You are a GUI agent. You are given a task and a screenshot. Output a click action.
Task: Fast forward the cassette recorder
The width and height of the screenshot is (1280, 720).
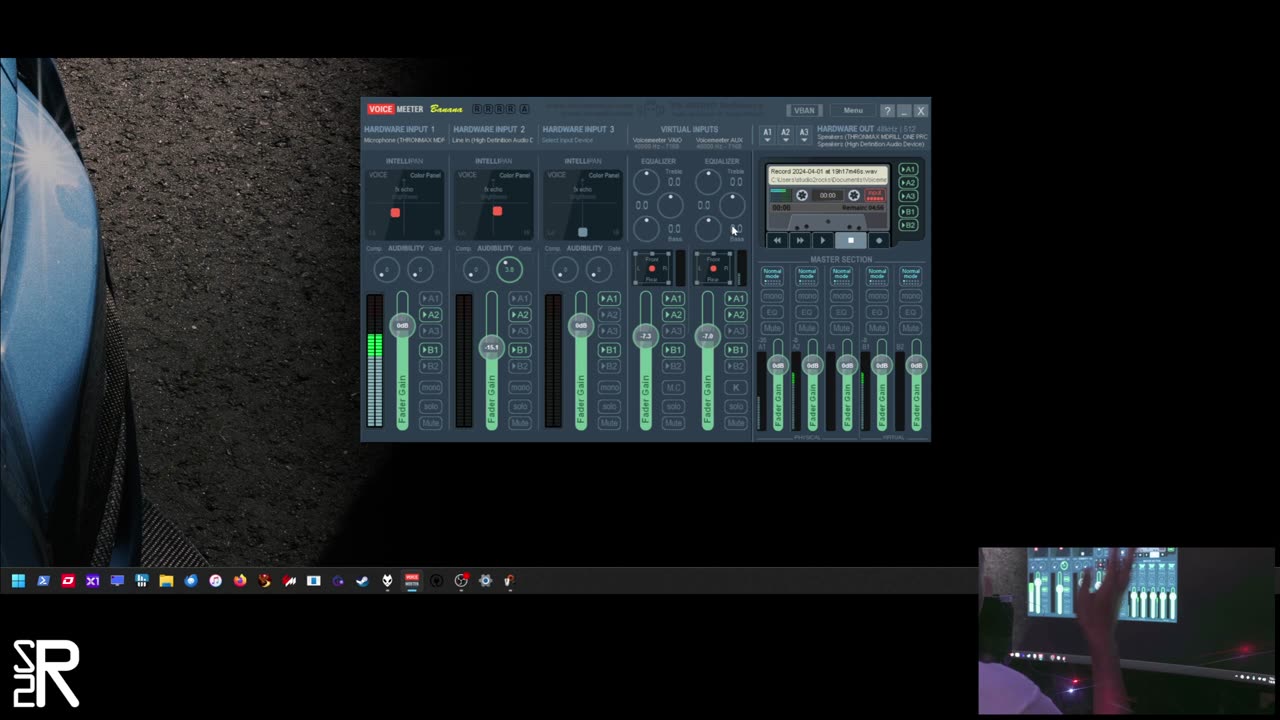(x=799, y=240)
